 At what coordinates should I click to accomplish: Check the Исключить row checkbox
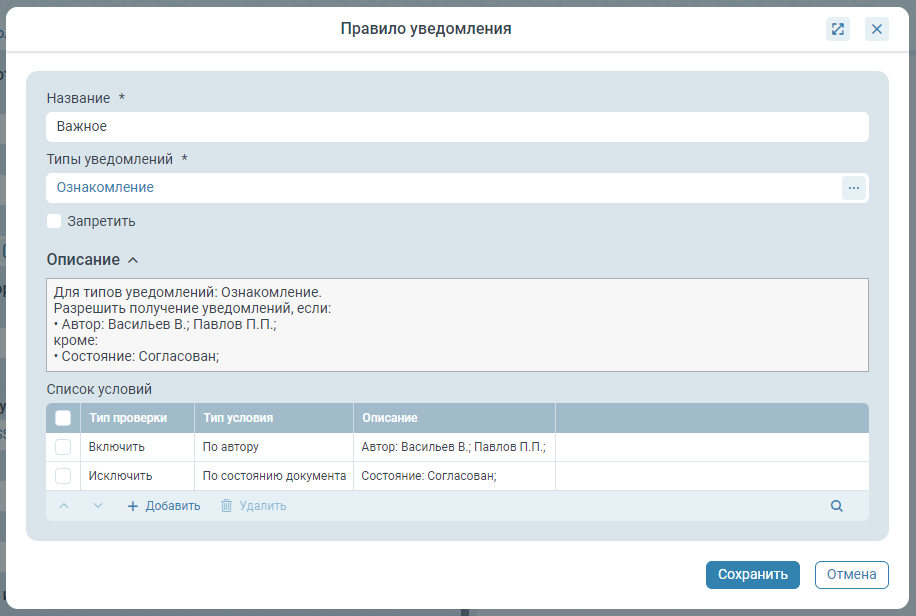(63, 476)
